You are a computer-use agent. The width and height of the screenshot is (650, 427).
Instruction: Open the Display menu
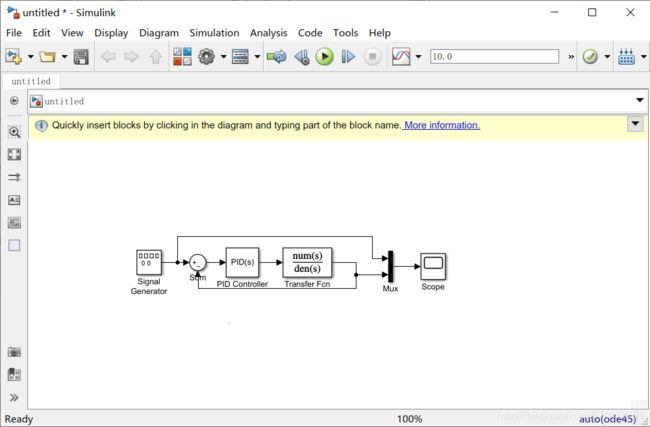[x=111, y=33]
